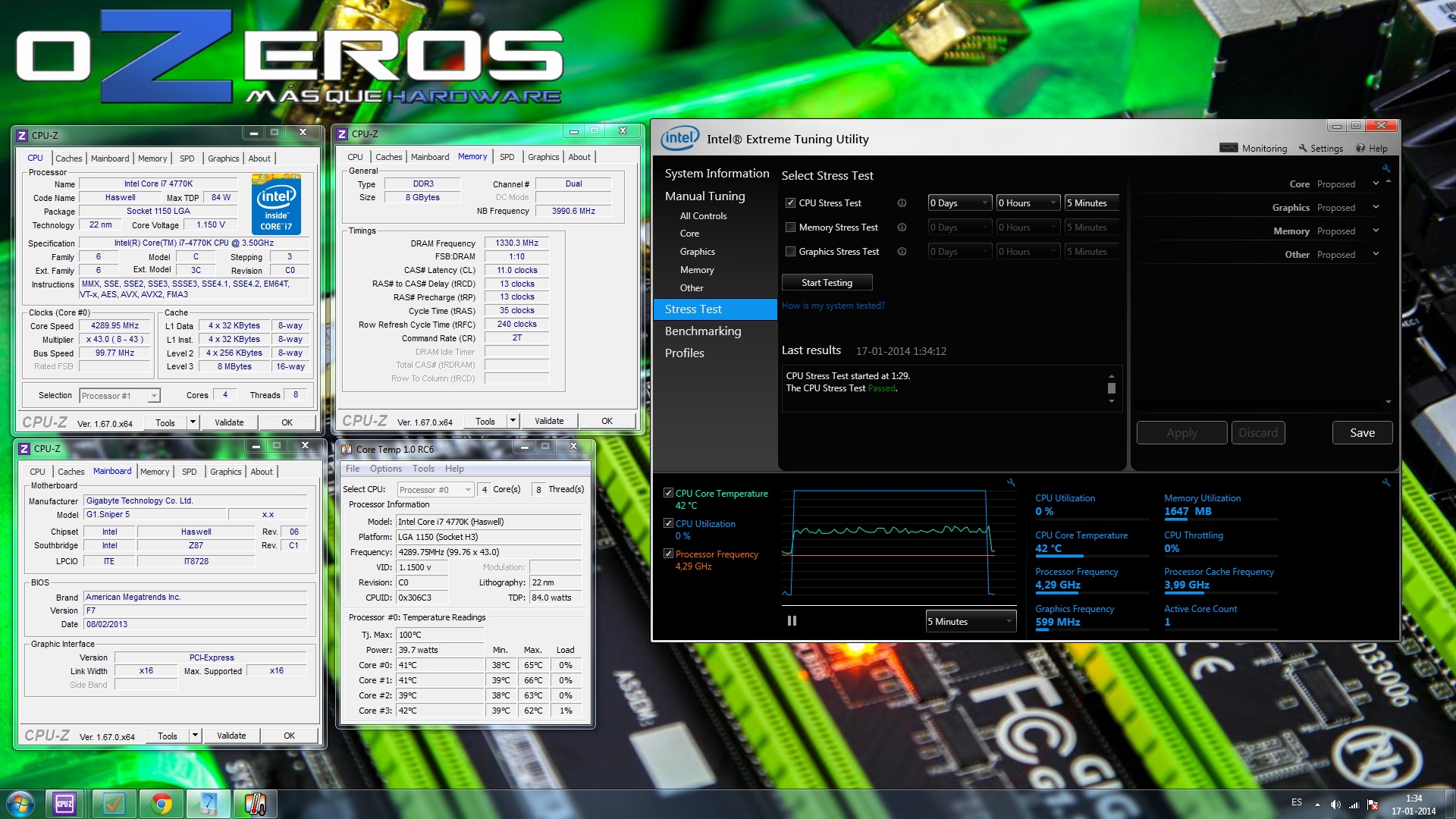Click the volume speaker tray icon
Screen dimensions: 1456x819
[1335, 805]
